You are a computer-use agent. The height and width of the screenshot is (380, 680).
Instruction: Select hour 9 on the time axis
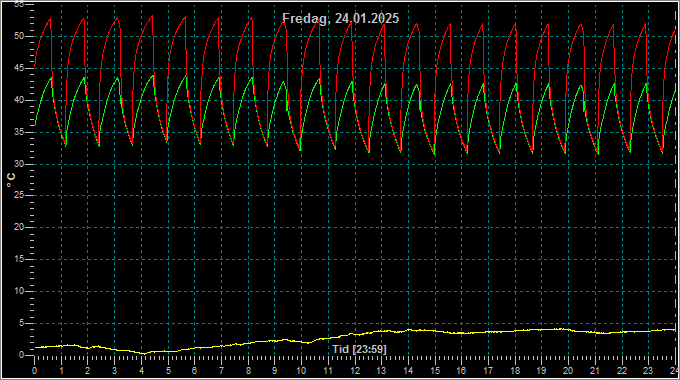275,371
